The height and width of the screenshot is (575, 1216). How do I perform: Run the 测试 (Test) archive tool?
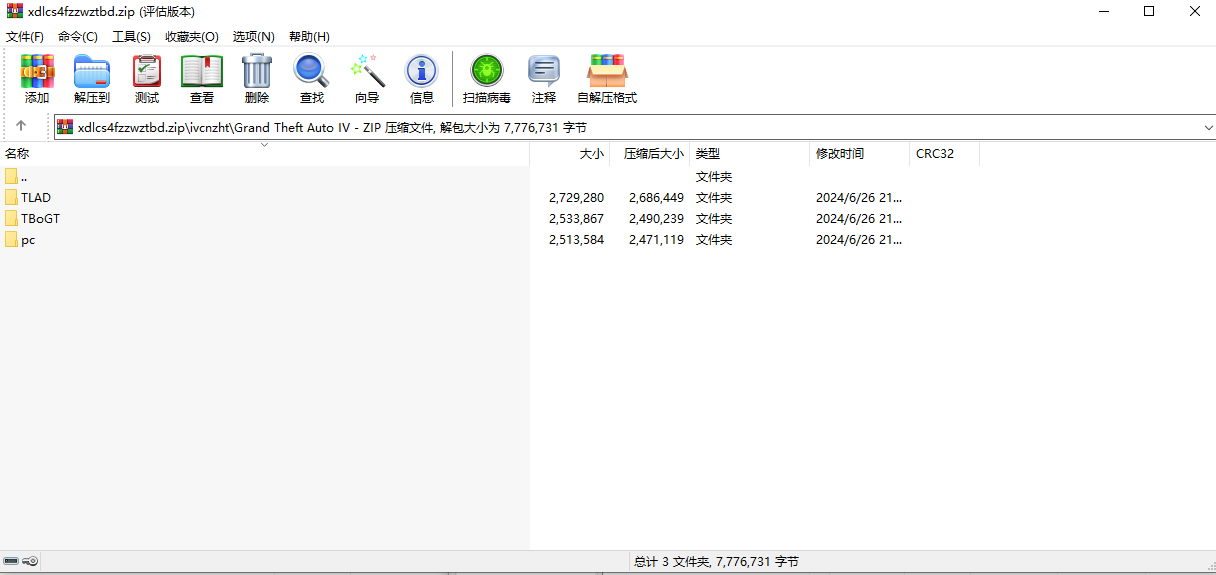click(147, 79)
